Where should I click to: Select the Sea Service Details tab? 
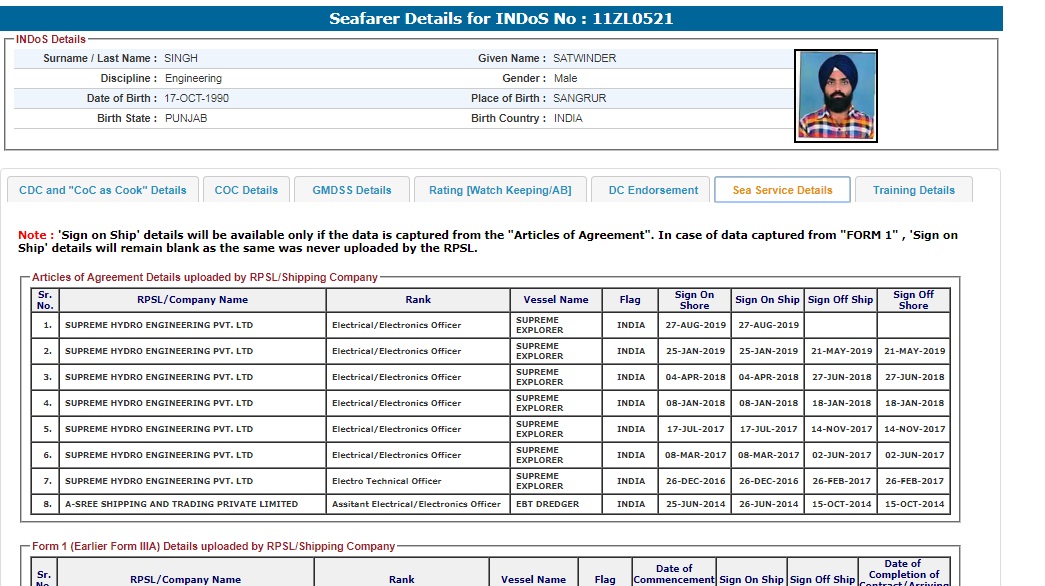[x=782, y=190]
